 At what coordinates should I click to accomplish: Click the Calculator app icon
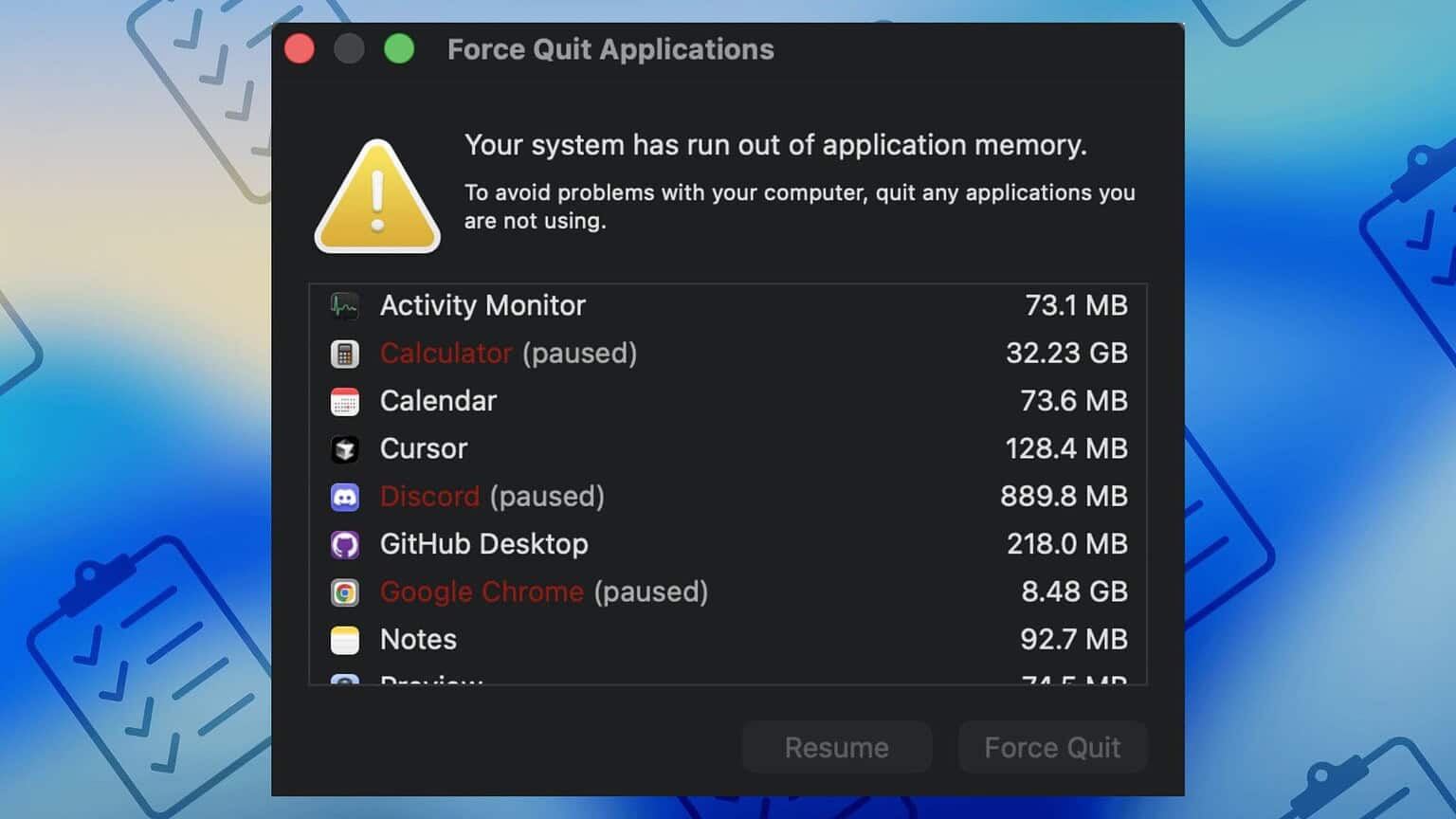(344, 353)
